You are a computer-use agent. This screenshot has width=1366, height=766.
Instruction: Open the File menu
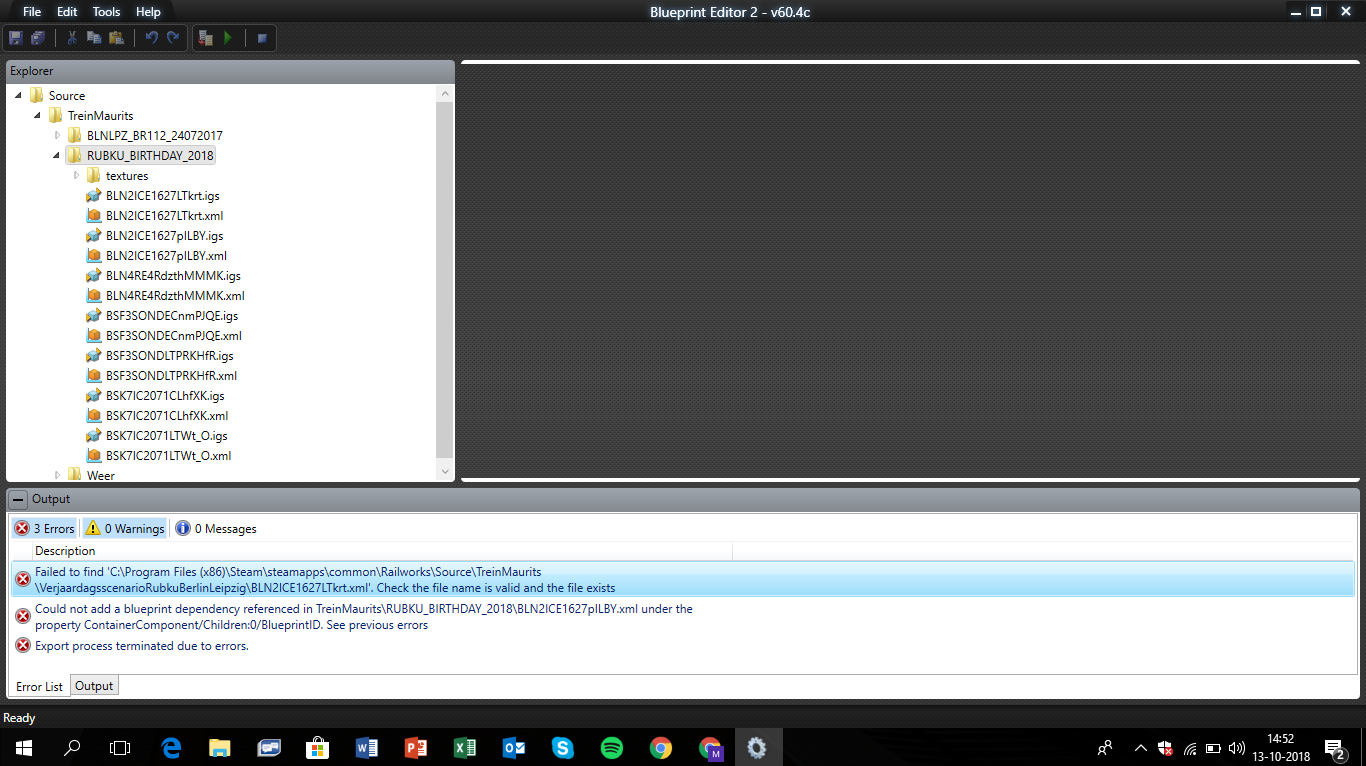[32, 12]
